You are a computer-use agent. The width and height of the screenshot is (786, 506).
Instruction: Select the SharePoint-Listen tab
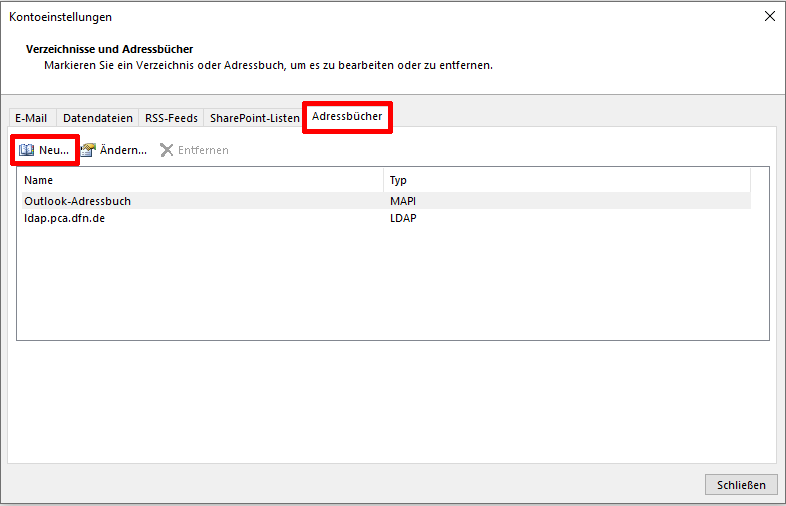click(x=254, y=118)
